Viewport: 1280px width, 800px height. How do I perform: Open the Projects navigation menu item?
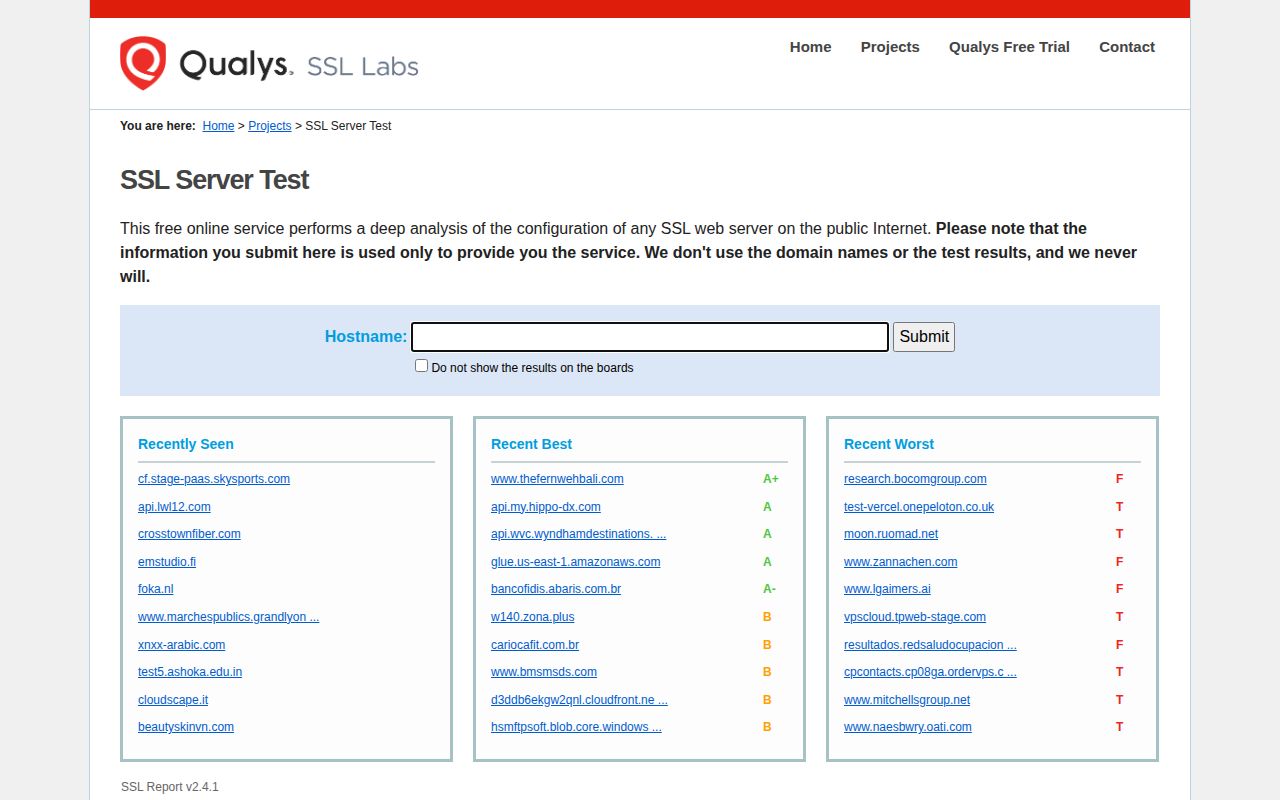pos(889,47)
